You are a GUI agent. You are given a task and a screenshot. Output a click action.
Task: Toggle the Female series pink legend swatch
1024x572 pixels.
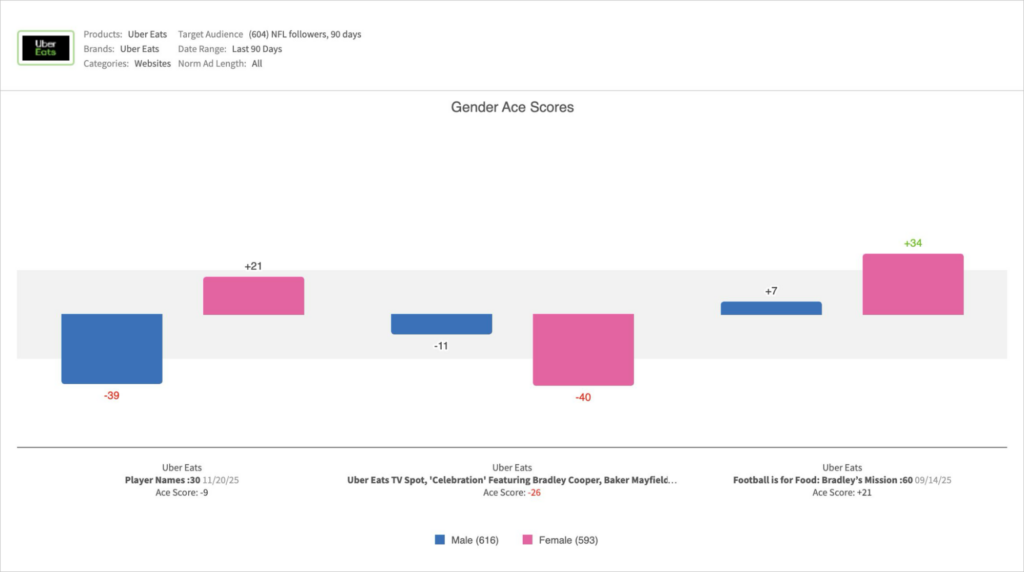point(529,540)
